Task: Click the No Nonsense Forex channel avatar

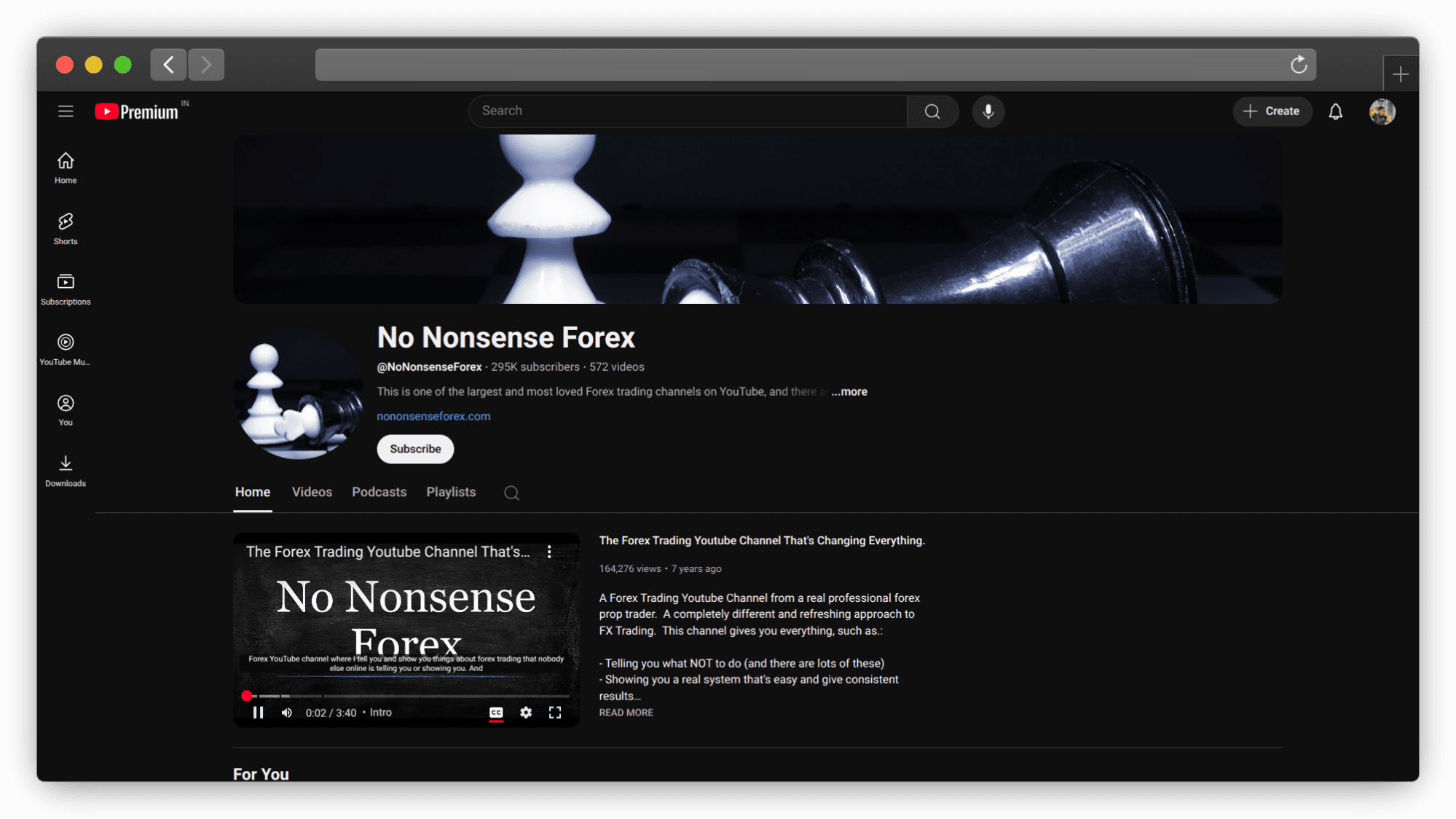Action: coord(299,394)
